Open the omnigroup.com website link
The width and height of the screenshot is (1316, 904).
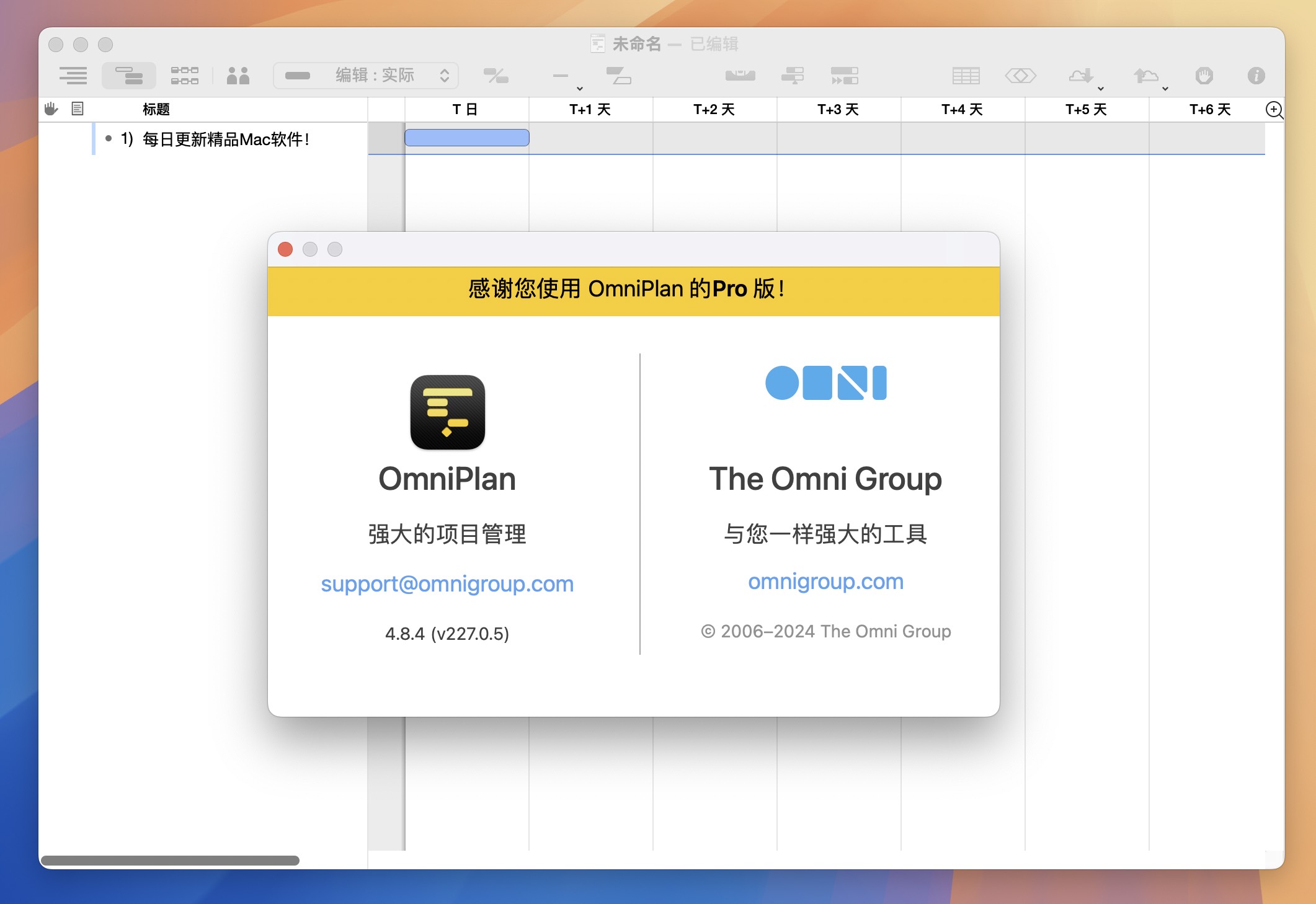point(825,582)
